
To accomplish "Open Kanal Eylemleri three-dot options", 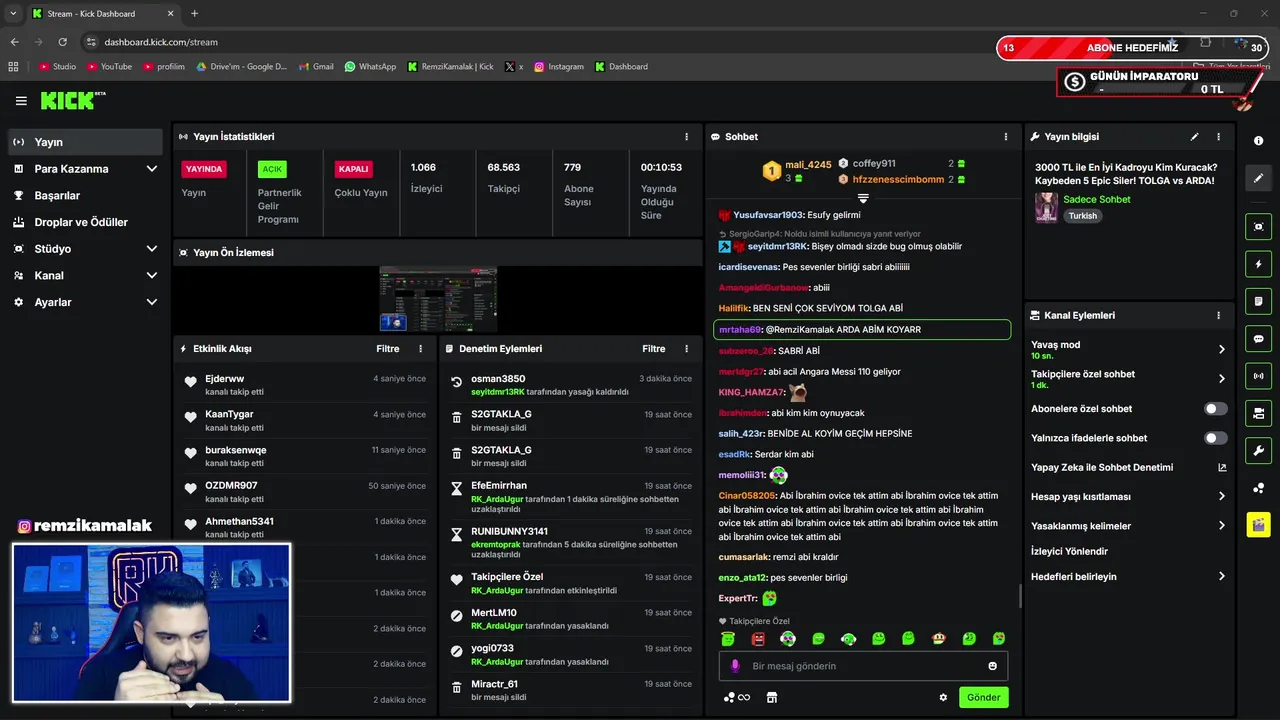I will click(1218, 315).
